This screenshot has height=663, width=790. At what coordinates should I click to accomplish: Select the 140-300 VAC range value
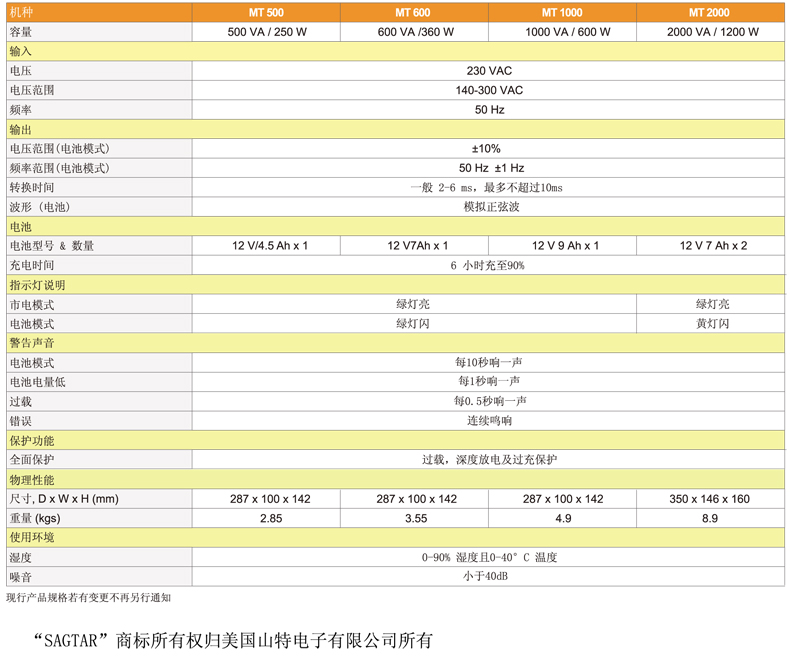click(x=488, y=90)
